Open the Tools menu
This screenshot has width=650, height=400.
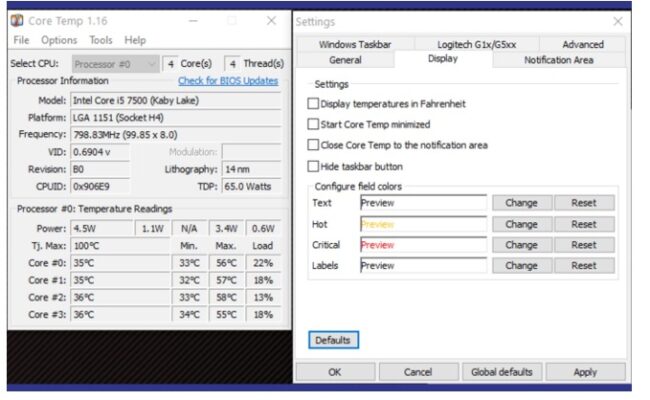coord(101,40)
